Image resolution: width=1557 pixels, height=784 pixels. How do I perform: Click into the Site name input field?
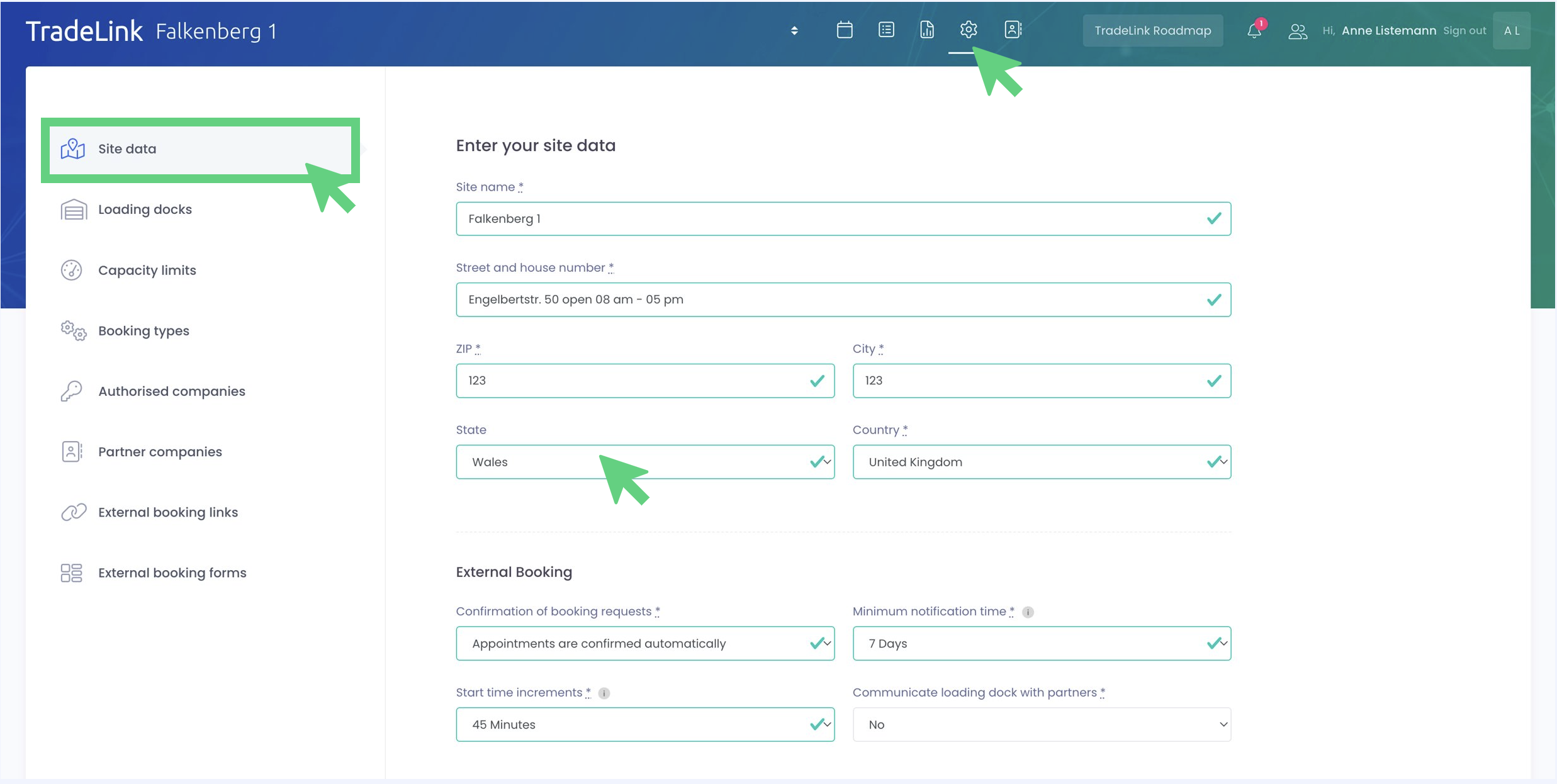coord(831,218)
